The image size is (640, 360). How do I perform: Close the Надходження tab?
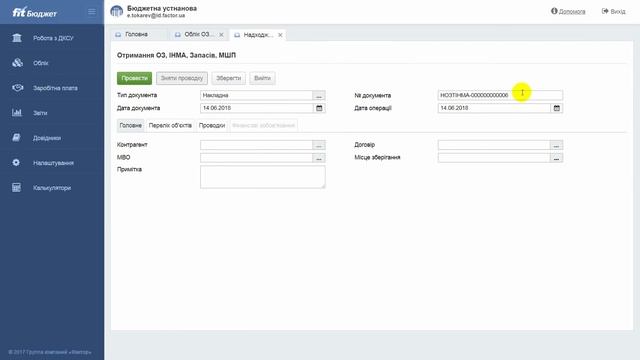click(280, 35)
